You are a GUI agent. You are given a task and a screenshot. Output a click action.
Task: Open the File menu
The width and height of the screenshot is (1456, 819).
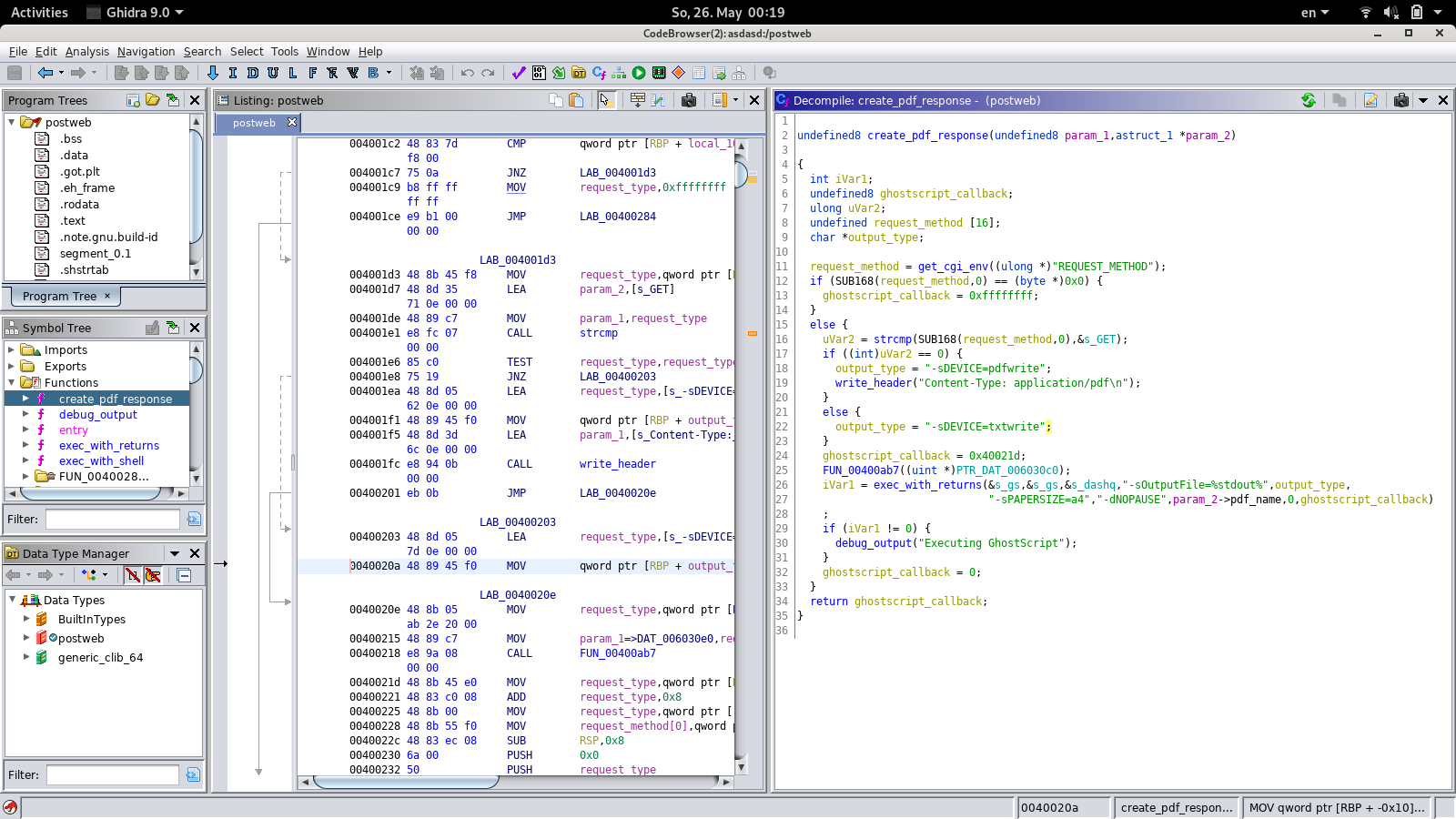pyautogui.click(x=18, y=52)
